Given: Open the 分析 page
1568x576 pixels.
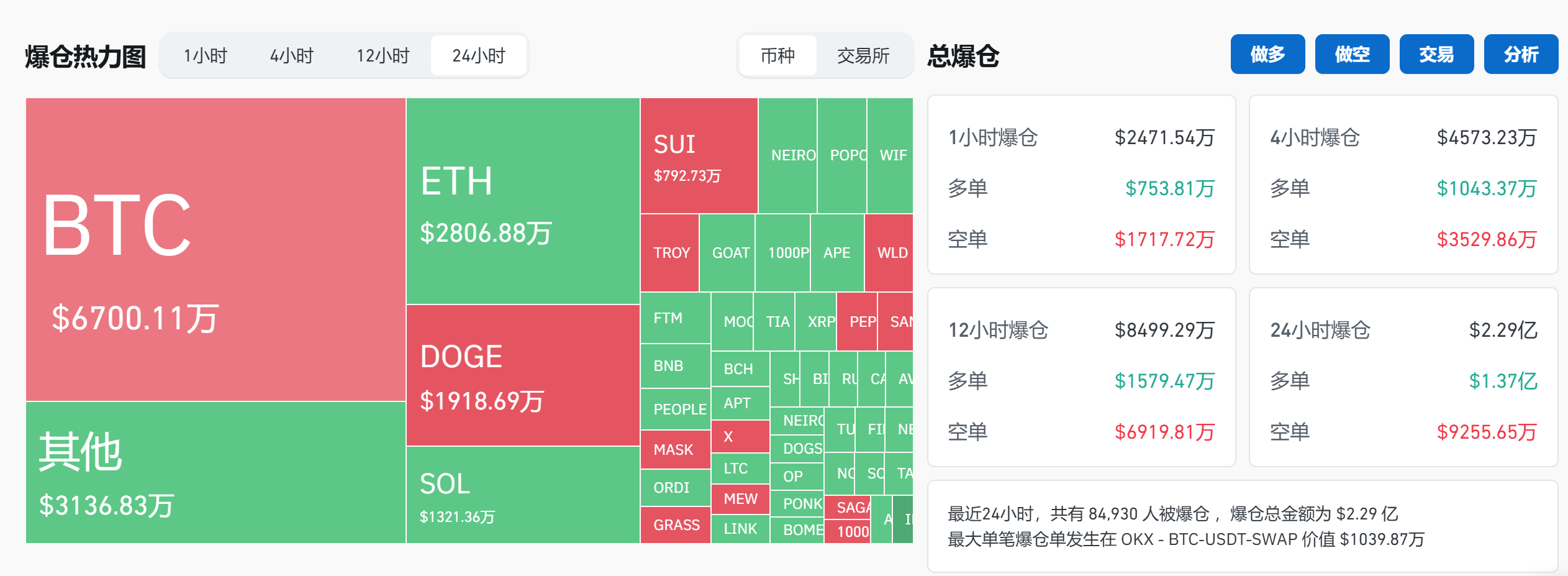Looking at the screenshot, I should point(1521,55).
